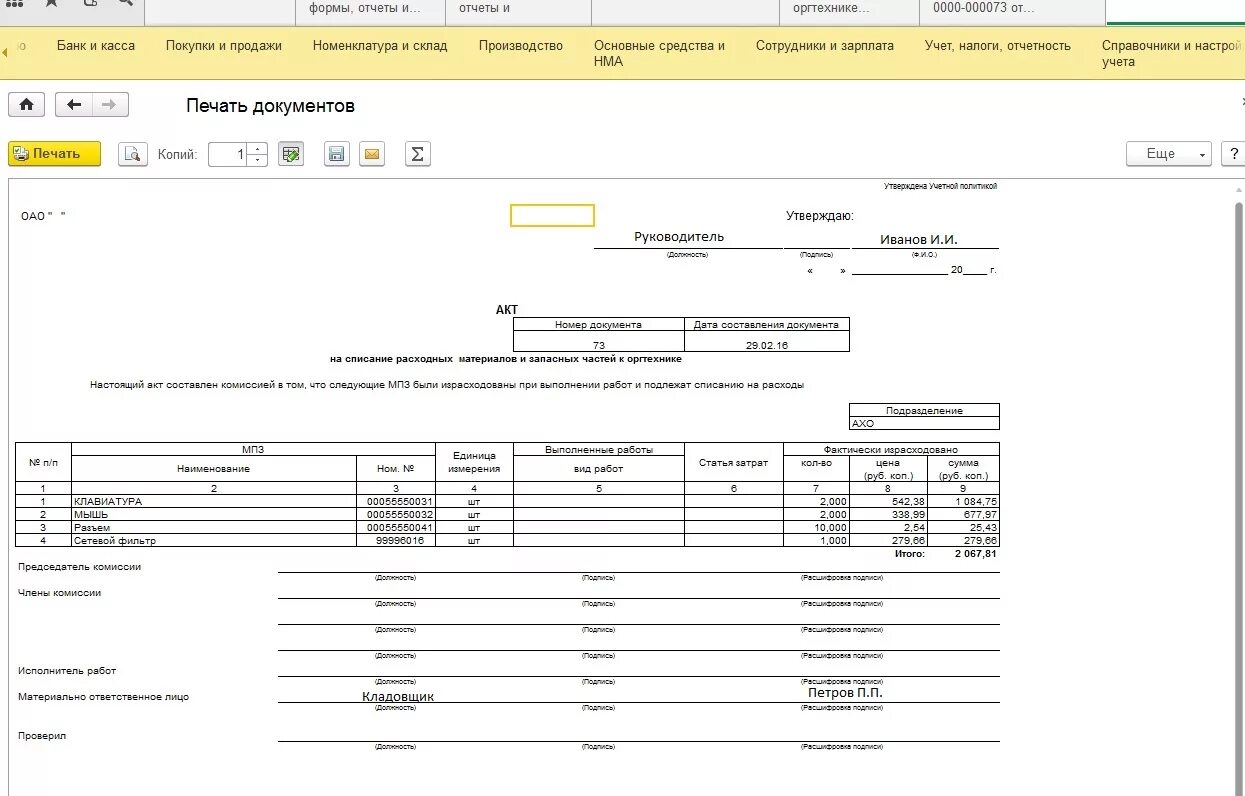Save the document using diskette icon

337,154
